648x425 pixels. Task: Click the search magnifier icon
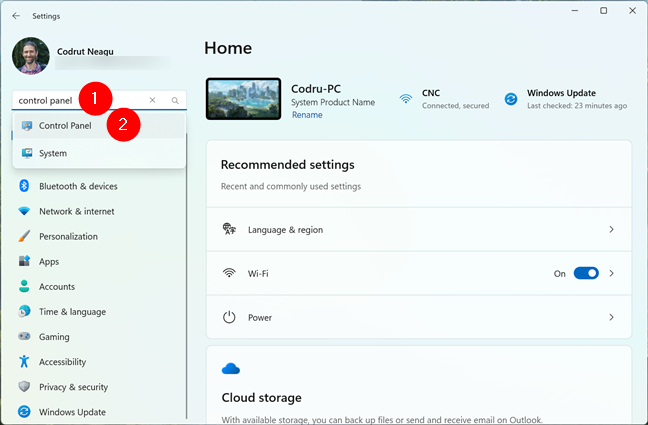pos(175,100)
